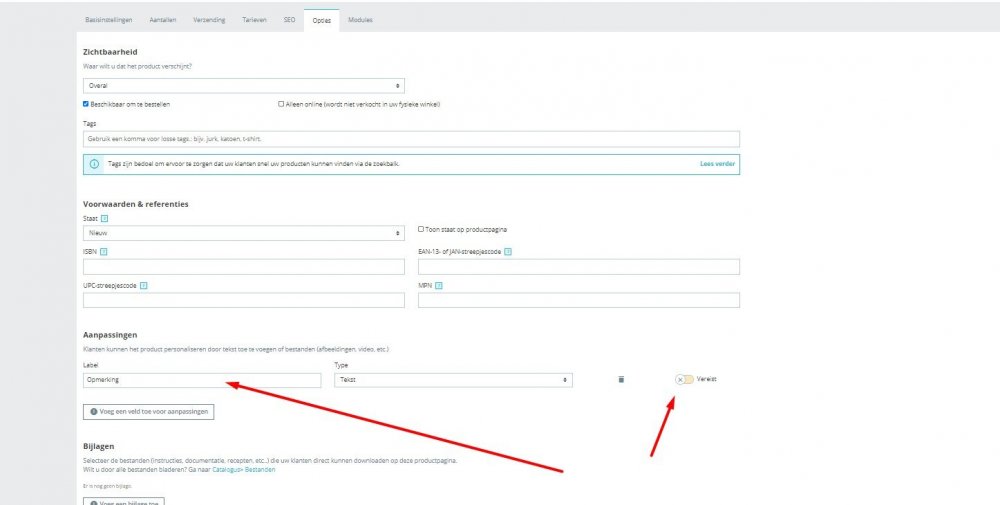Image resolution: width=1000 pixels, height=505 pixels.
Task: Click the help icon next to Staat
Action: tap(105, 218)
